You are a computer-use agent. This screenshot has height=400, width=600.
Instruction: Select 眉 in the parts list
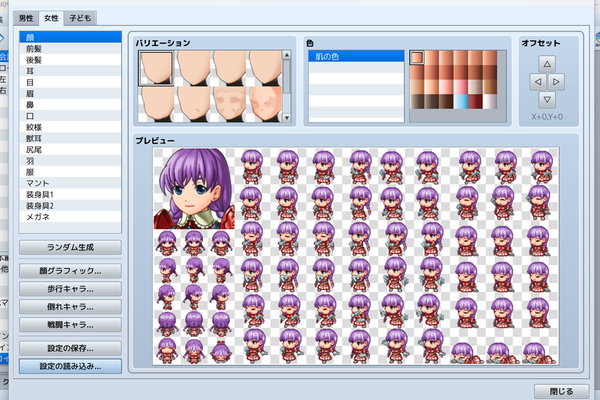(70, 93)
